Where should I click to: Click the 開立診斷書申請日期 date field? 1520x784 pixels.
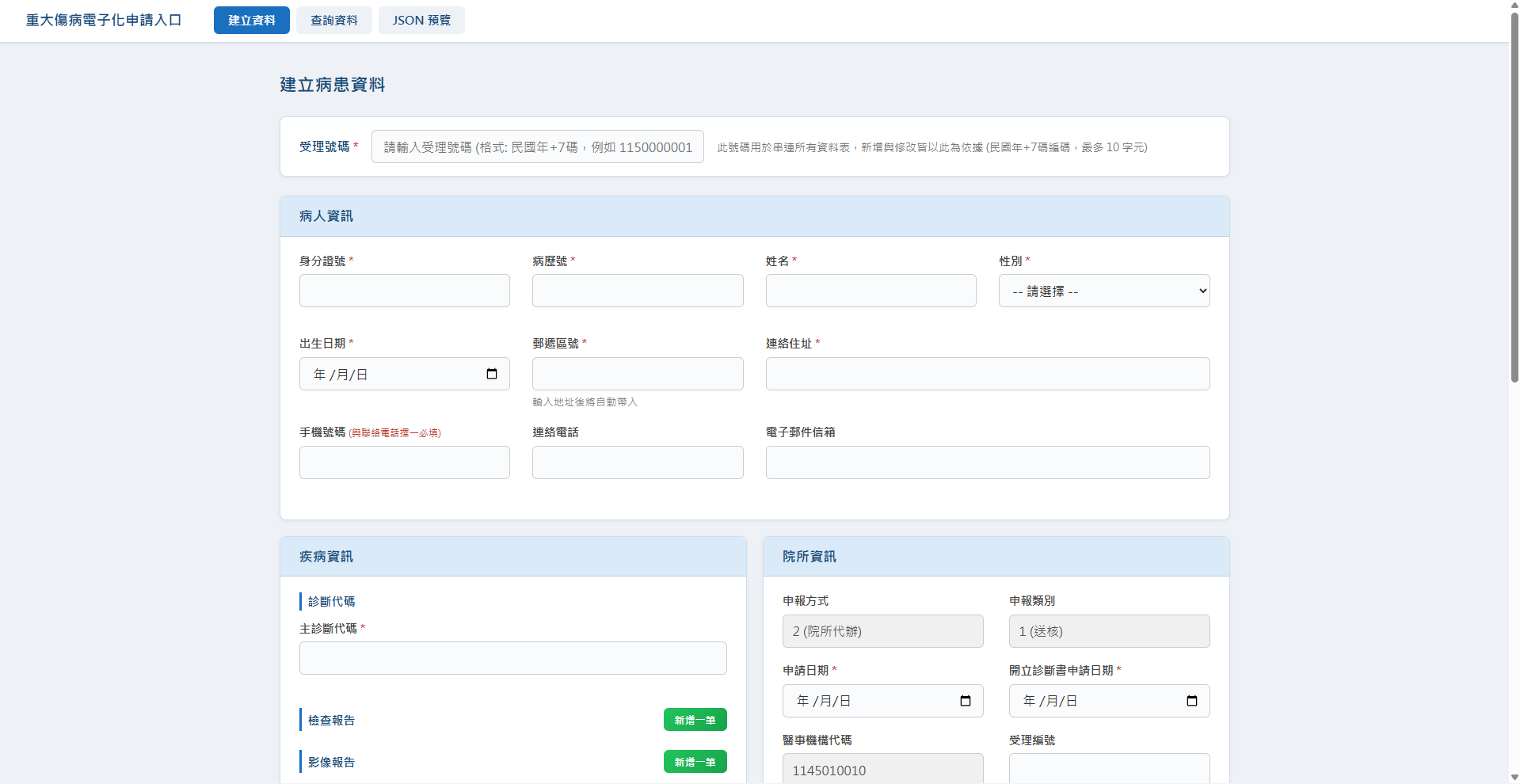point(1110,701)
